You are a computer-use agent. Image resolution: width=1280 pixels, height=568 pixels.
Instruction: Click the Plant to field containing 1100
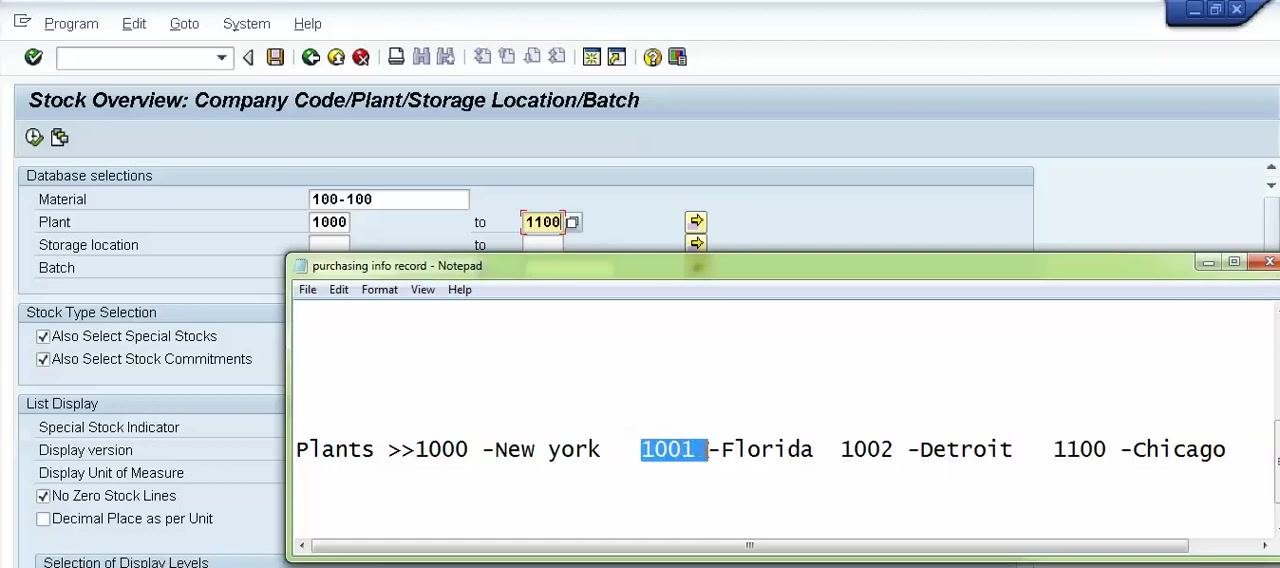[543, 222]
